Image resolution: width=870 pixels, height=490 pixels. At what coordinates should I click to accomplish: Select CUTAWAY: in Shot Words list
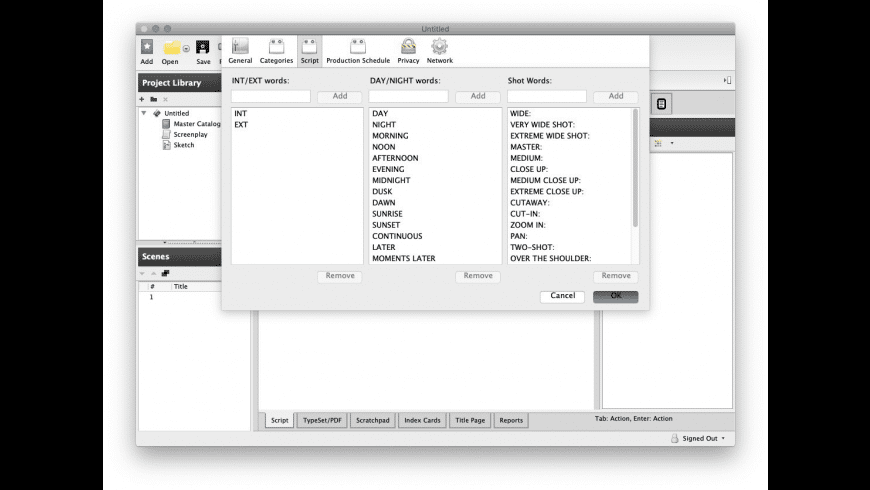[x=530, y=202]
